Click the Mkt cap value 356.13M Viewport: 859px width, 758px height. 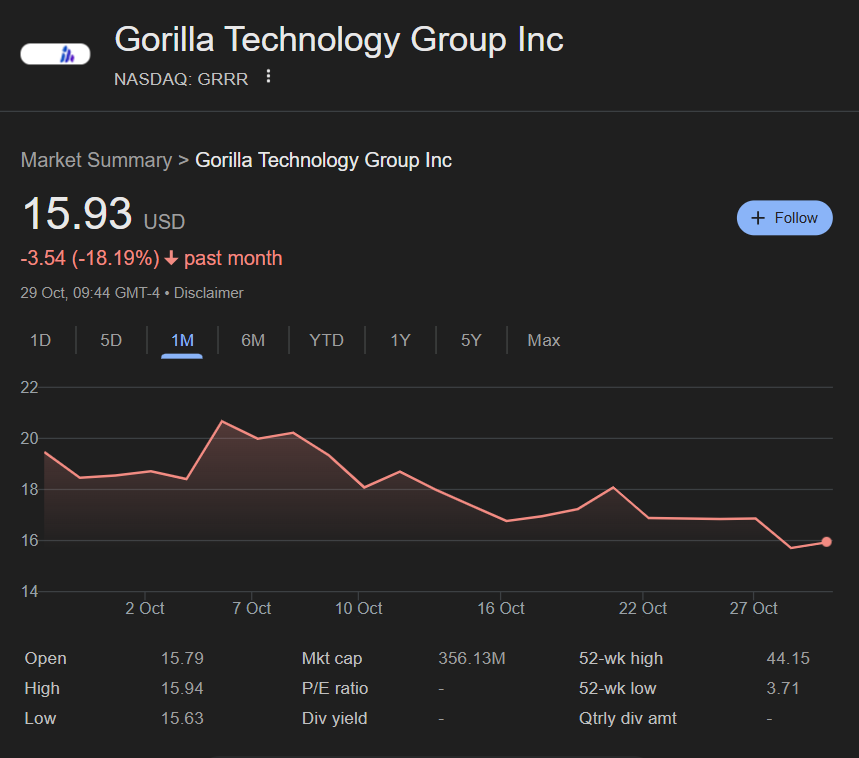(472, 658)
